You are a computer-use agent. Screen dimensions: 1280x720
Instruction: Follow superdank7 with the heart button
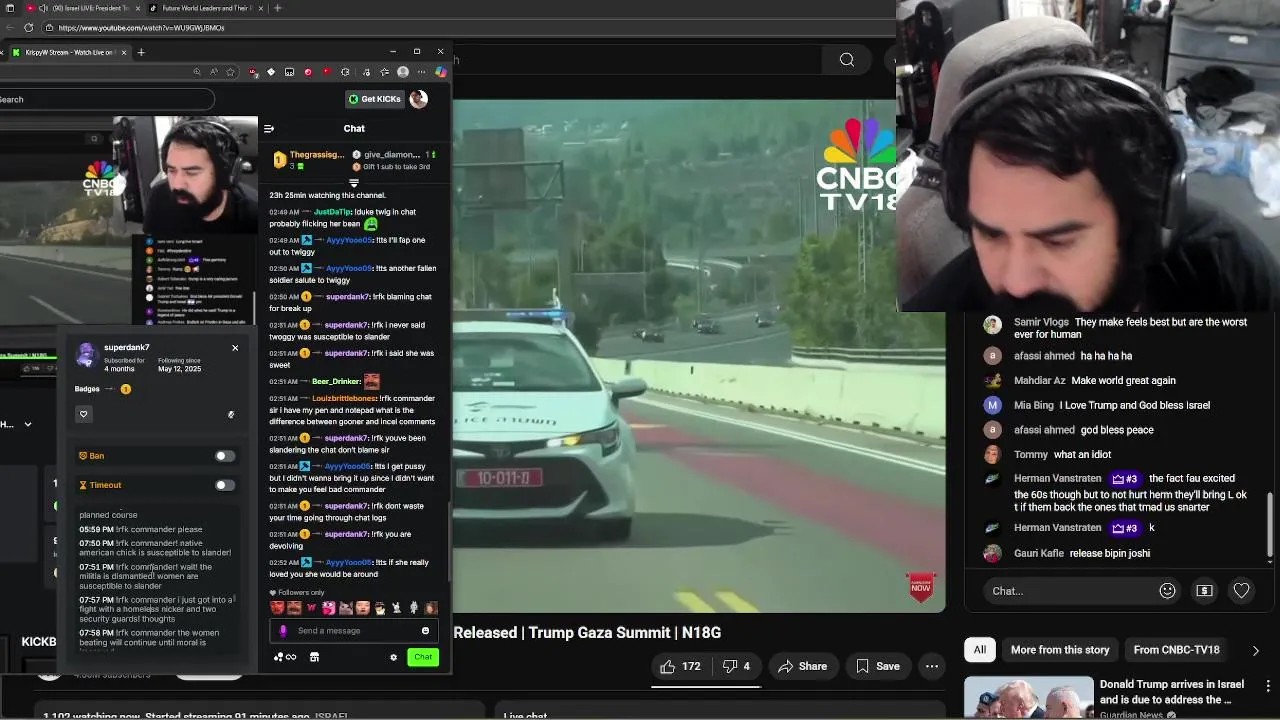[x=84, y=414]
